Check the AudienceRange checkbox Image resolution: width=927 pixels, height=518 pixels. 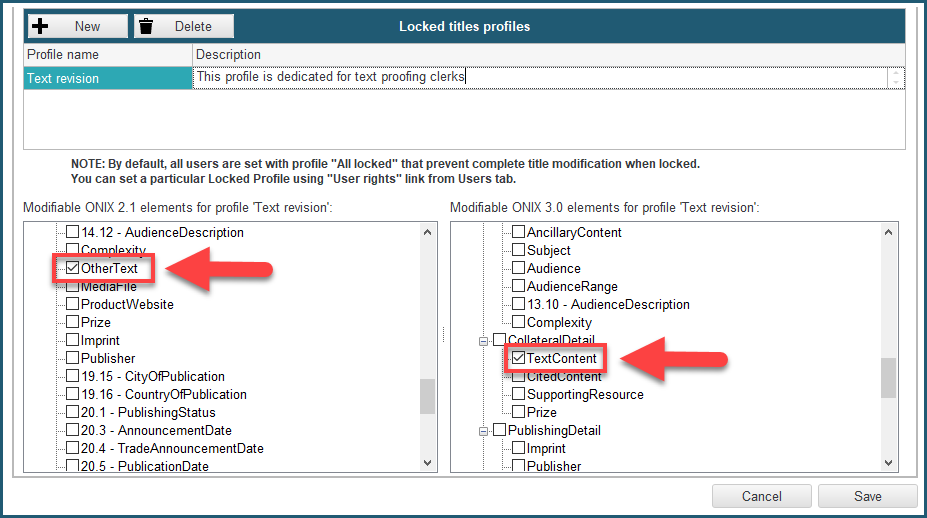click(x=518, y=286)
